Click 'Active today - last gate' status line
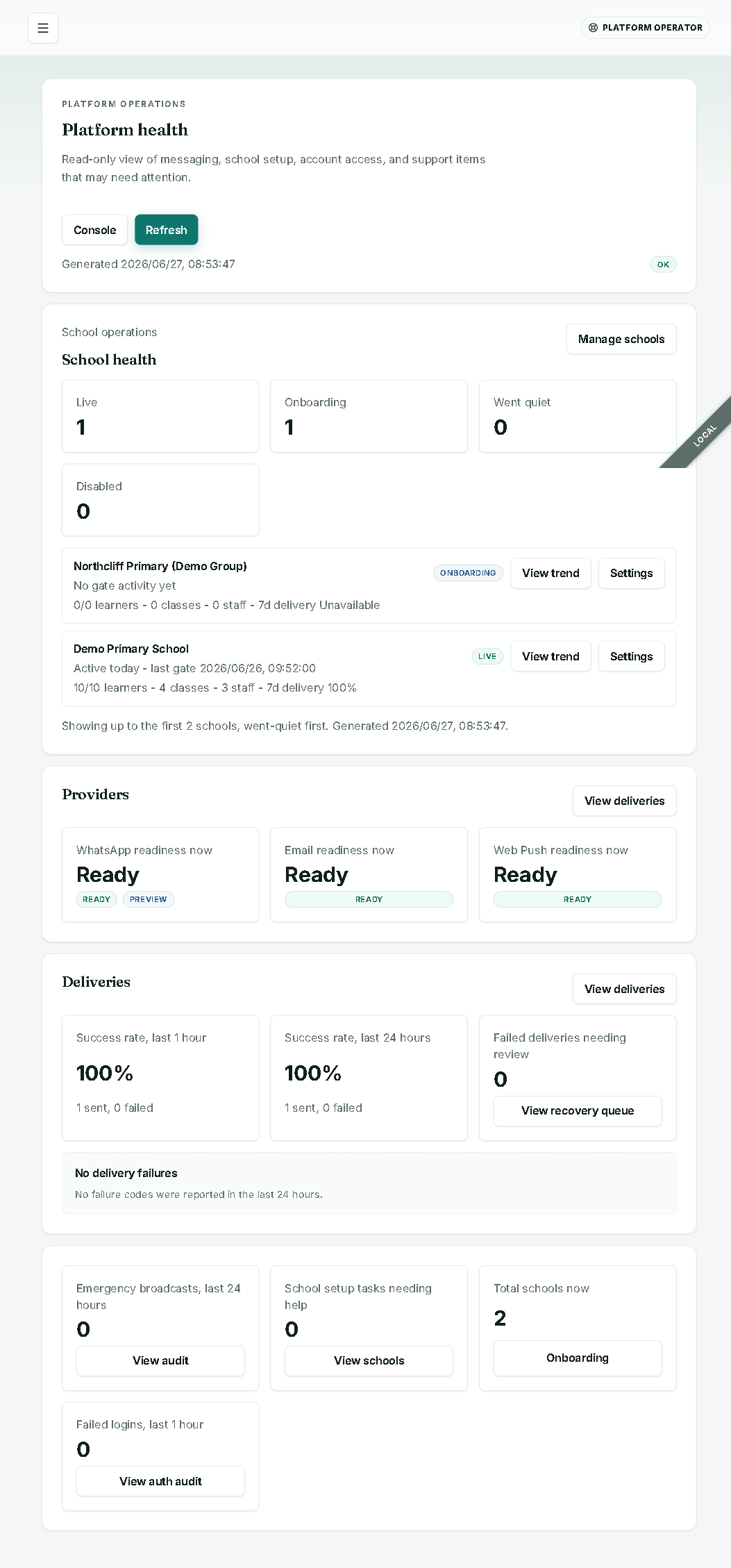Viewport: 731px width, 1568px height. pos(195,668)
